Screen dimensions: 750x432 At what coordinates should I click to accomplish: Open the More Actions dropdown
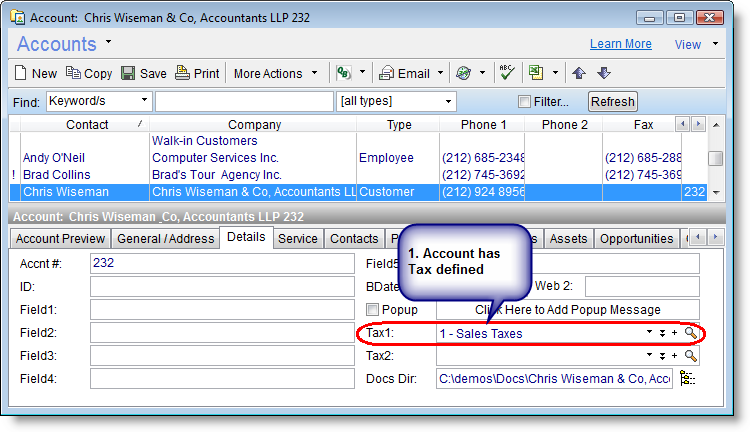(x=275, y=73)
